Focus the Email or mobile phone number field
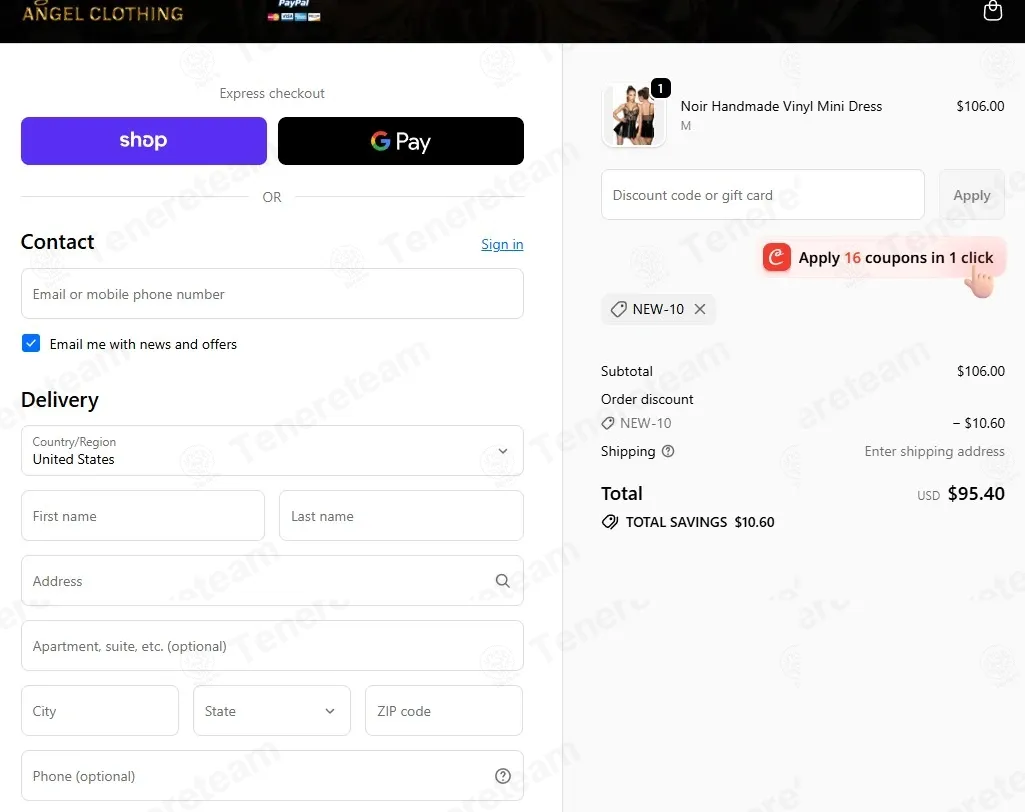Viewport: 1025px width, 812px height. pos(272,294)
